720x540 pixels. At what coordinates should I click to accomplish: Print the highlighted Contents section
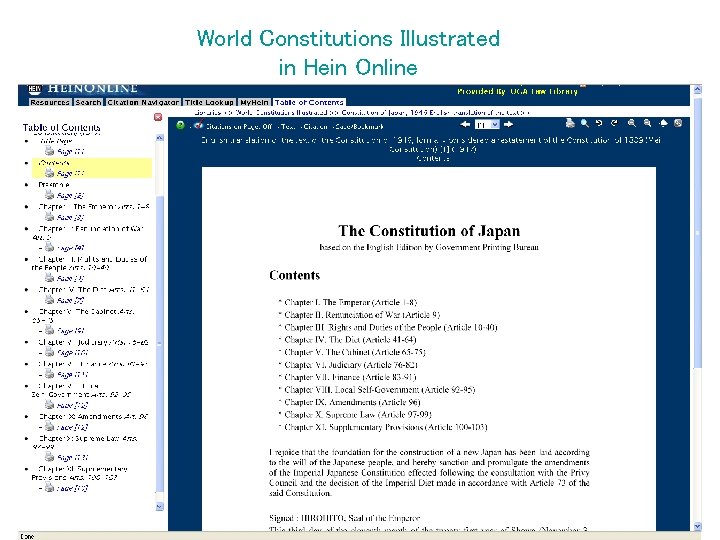[49, 172]
